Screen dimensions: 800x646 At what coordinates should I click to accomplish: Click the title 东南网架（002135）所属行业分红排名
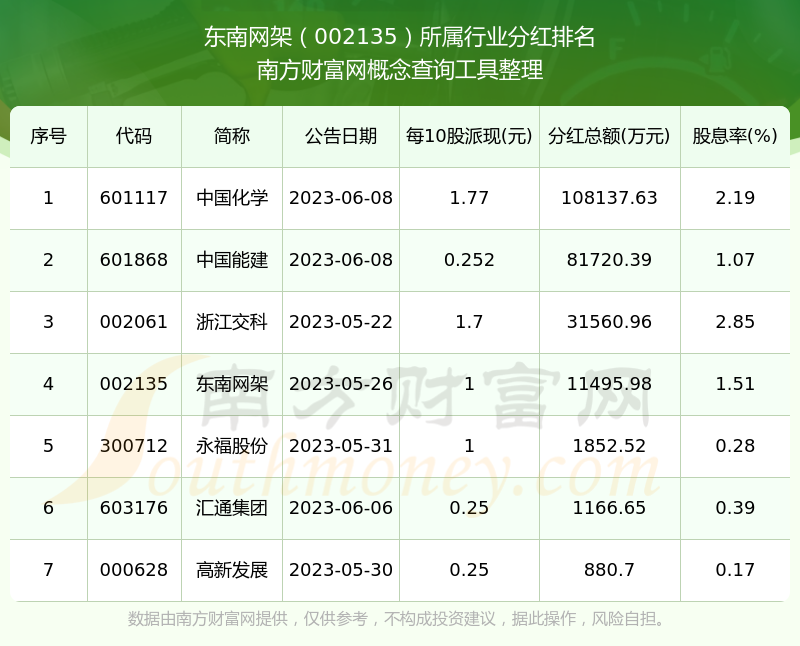(x=399, y=37)
